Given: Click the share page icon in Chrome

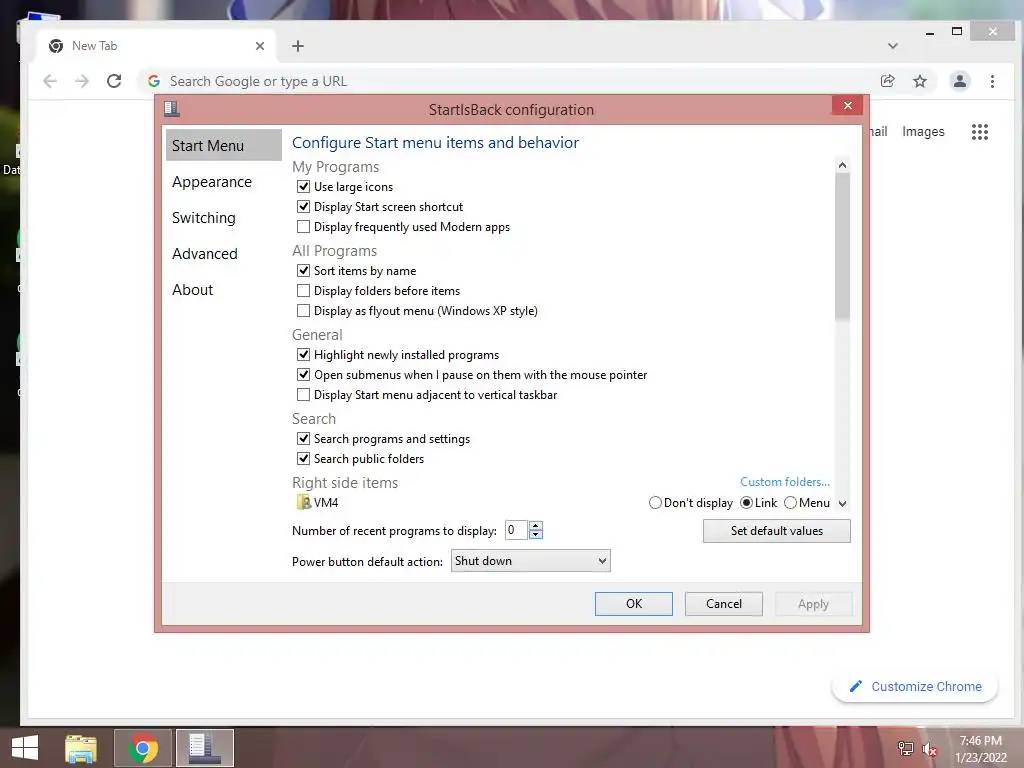Looking at the screenshot, I should click(x=888, y=81).
